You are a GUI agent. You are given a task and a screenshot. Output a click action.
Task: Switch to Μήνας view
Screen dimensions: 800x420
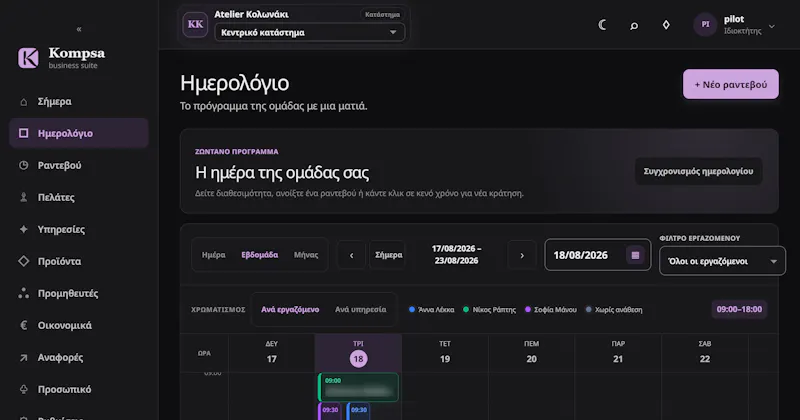306,255
